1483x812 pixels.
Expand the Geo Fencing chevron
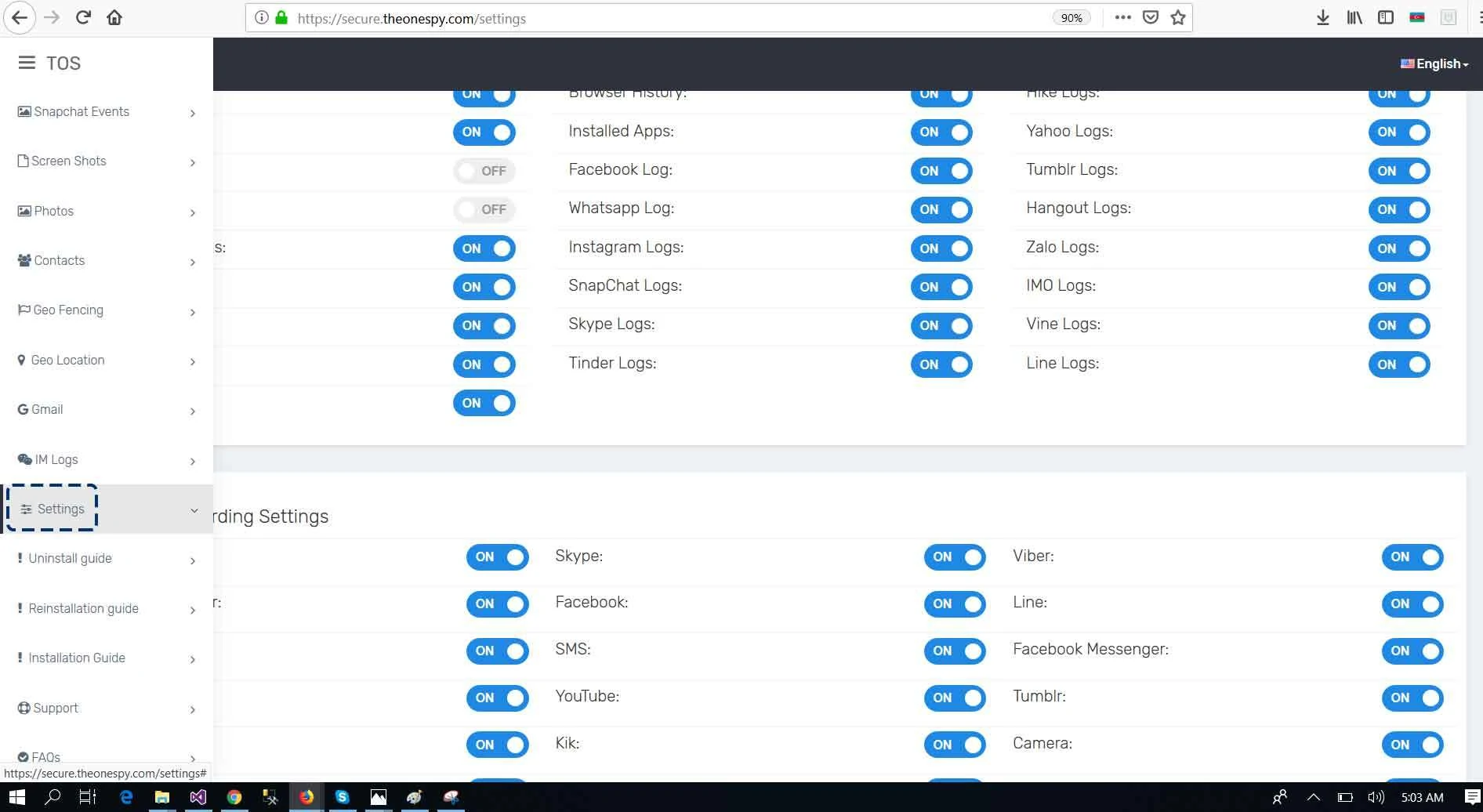click(x=193, y=312)
